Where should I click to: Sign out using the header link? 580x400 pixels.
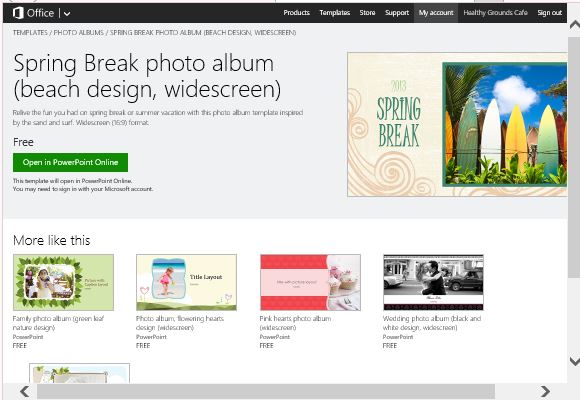[x=549, y=13]
